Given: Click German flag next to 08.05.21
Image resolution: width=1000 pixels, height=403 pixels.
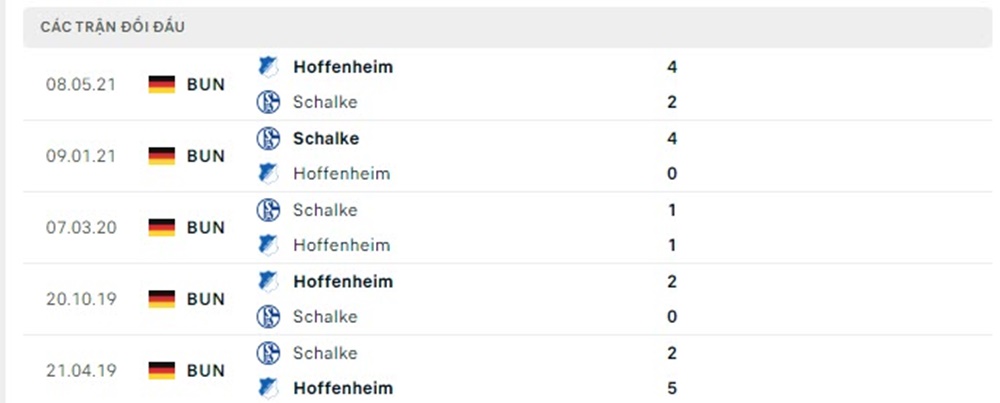Looking at the screenshot, I should click(162, 85).
